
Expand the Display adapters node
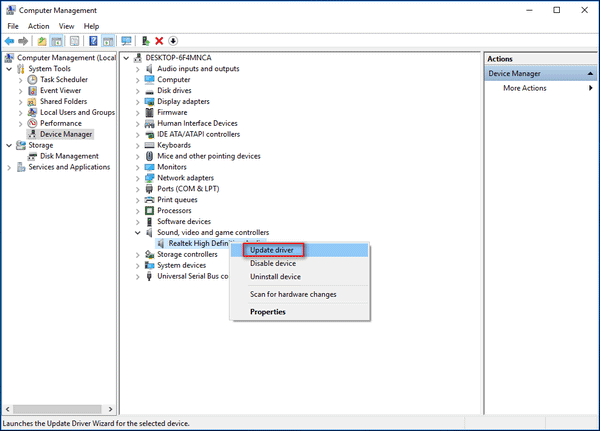click(137, 101)
